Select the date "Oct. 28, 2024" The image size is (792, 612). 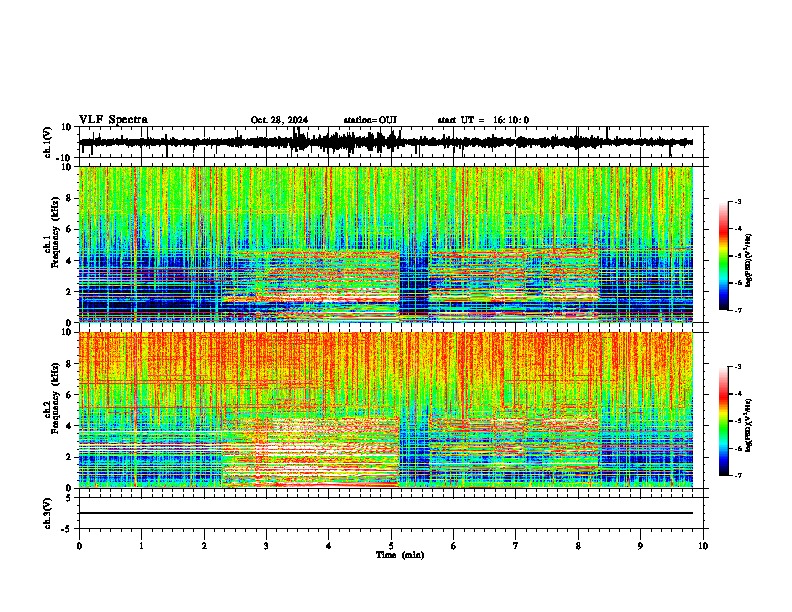279,120
